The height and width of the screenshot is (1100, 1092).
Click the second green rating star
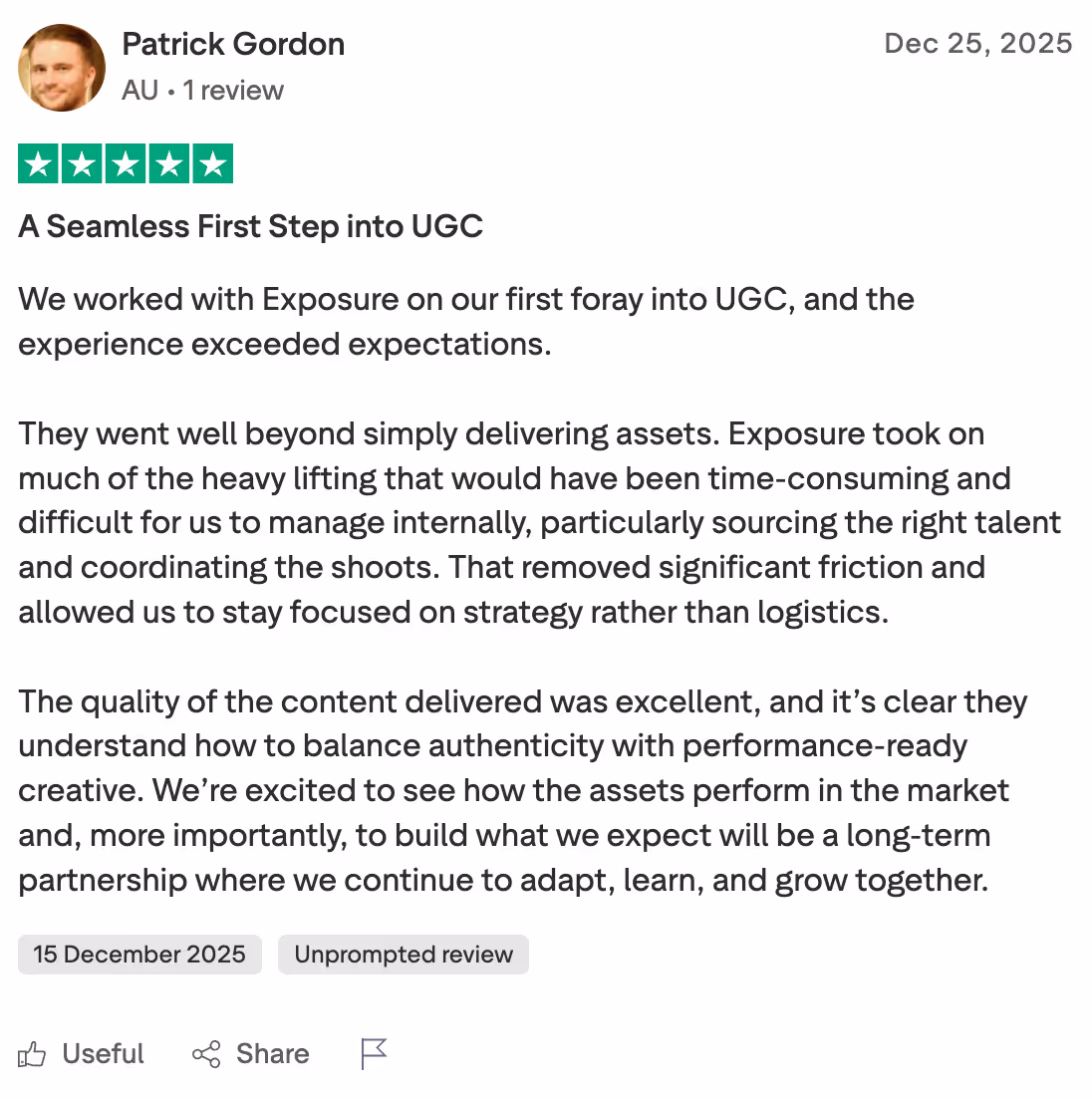82,163
